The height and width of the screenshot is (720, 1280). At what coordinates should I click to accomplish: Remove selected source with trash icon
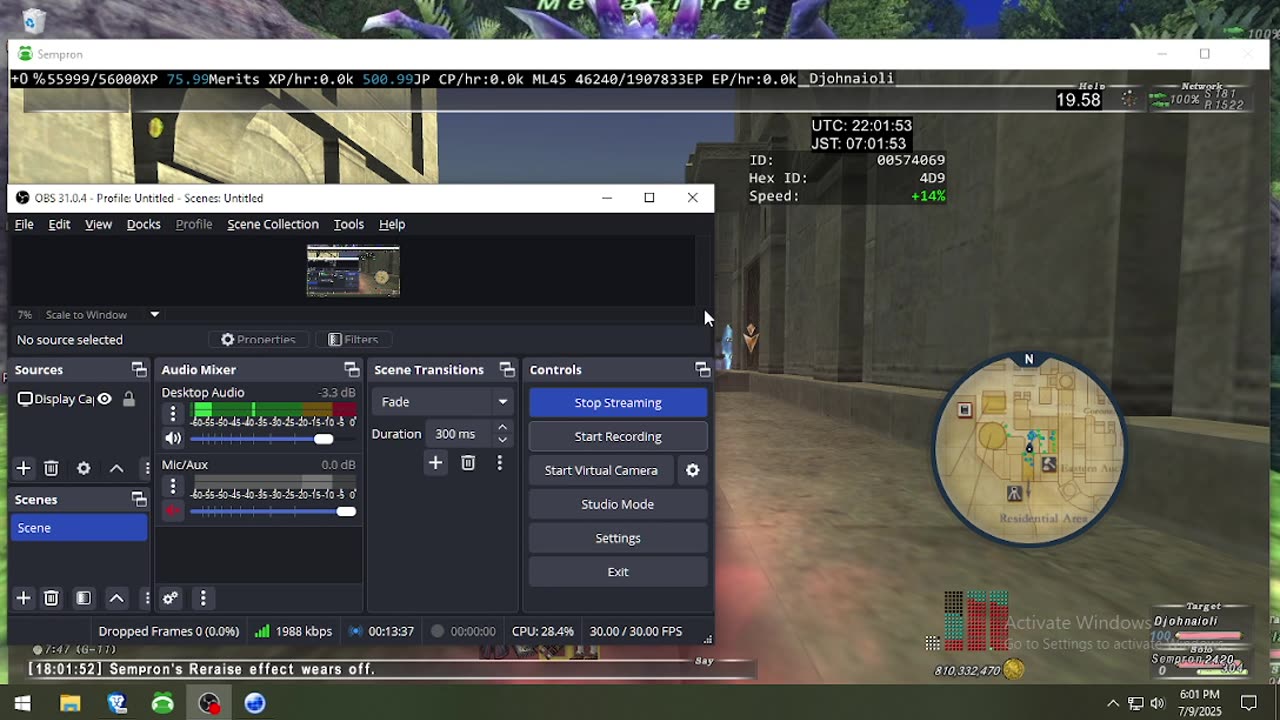[x=51, y=468]
